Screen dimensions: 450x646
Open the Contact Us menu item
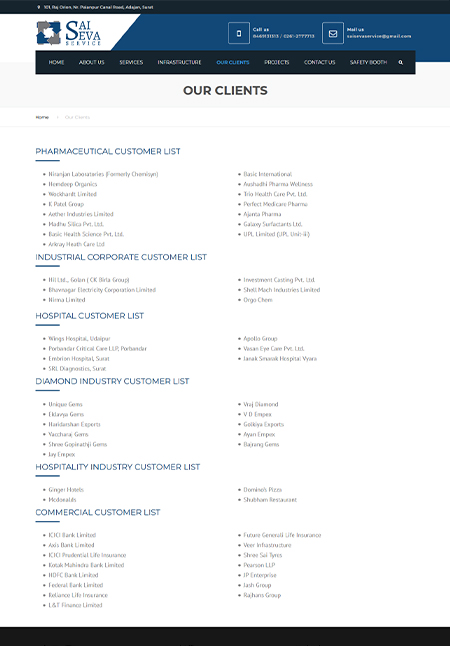click(319, 63)
